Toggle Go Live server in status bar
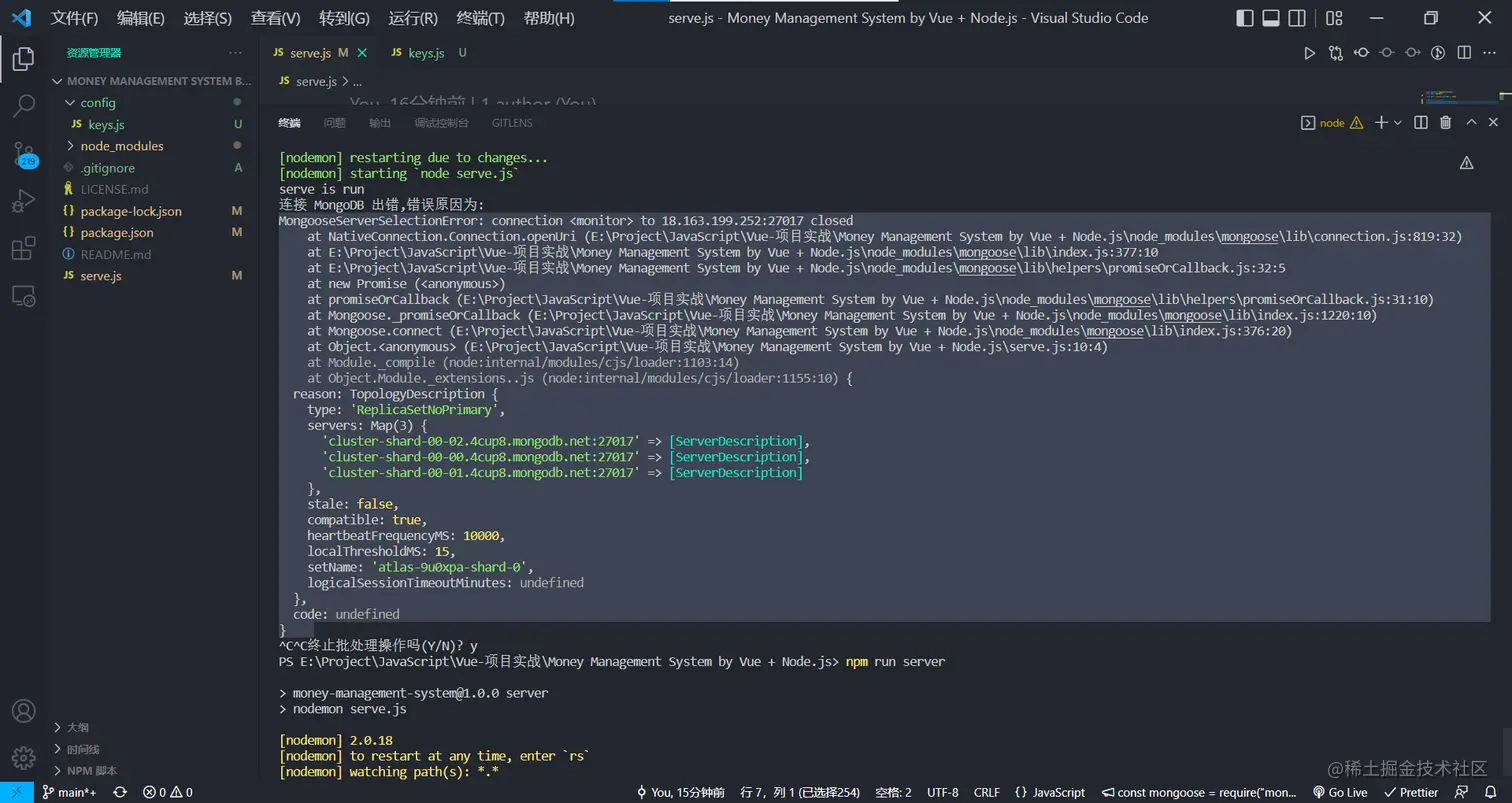 tap(1340, 792)
